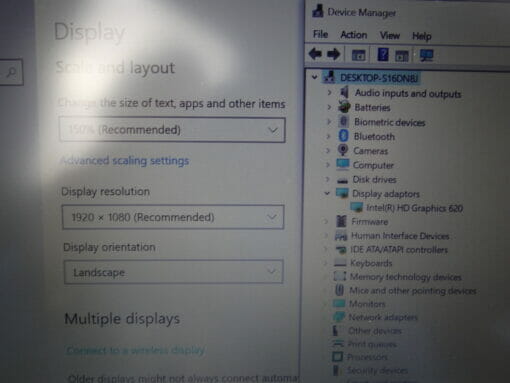The image size is (510, 383).
Task: Select the Batteries category icon
Action: click(x=344, y=107)
